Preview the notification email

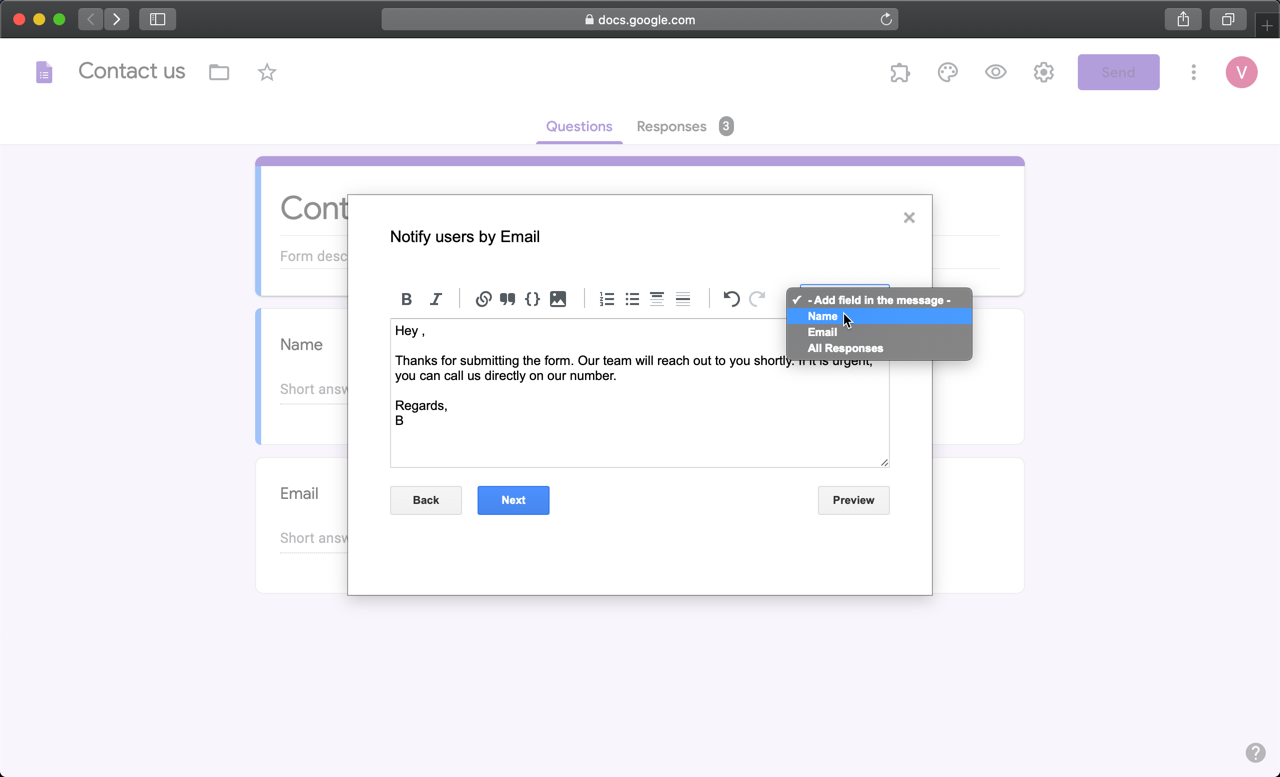tap(853, 500)
